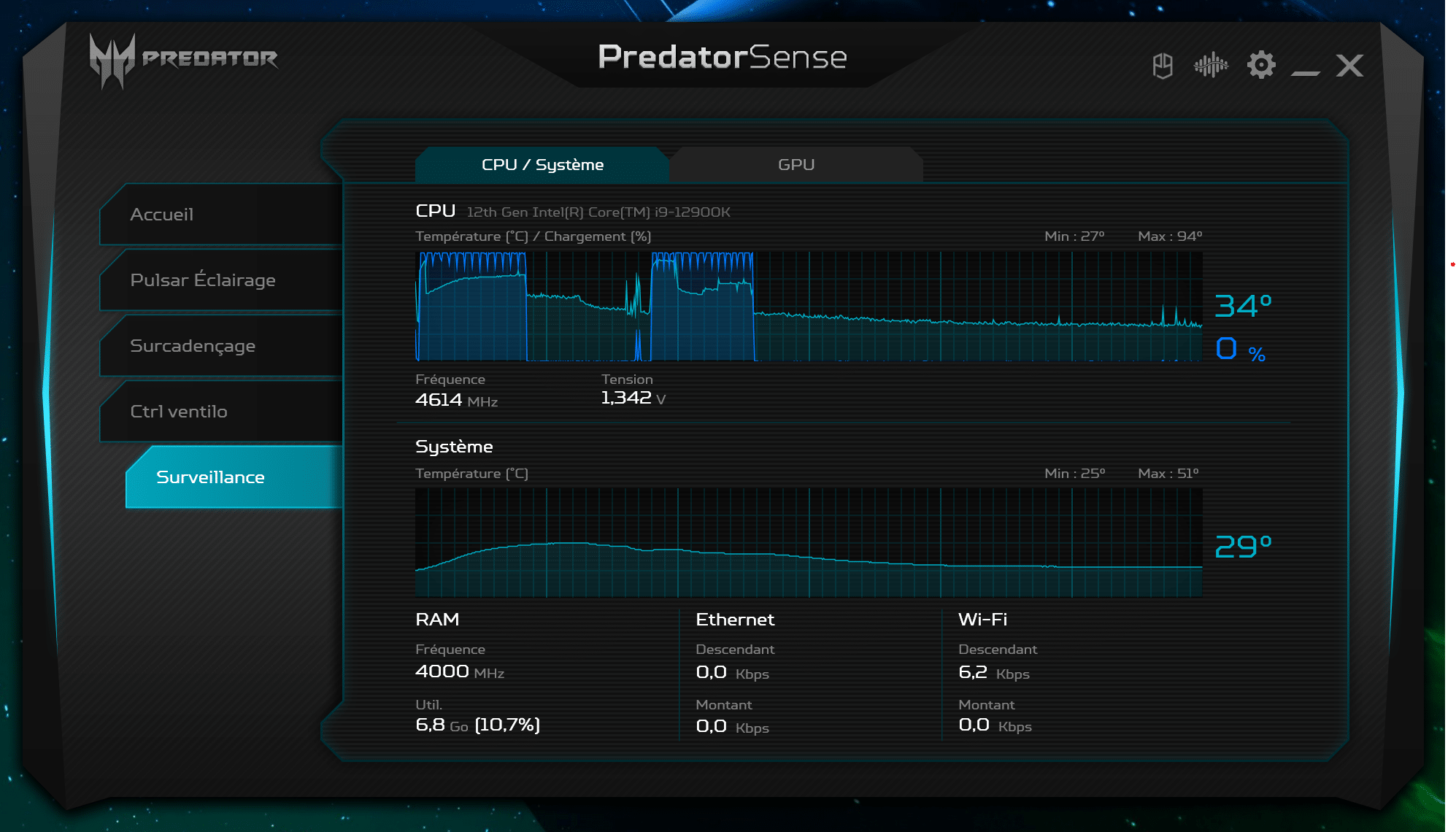Go to the Accueil section

[x=221, y=215]
